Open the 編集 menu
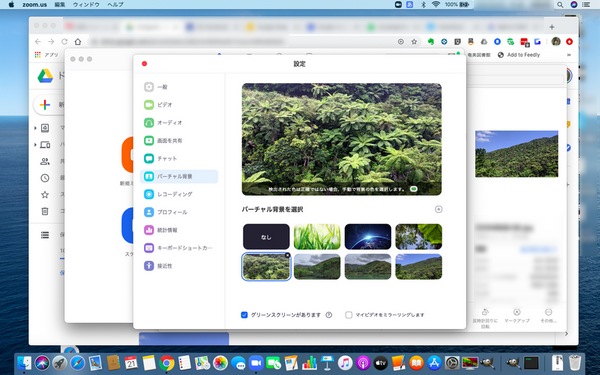600x375 pixels. 60,5
